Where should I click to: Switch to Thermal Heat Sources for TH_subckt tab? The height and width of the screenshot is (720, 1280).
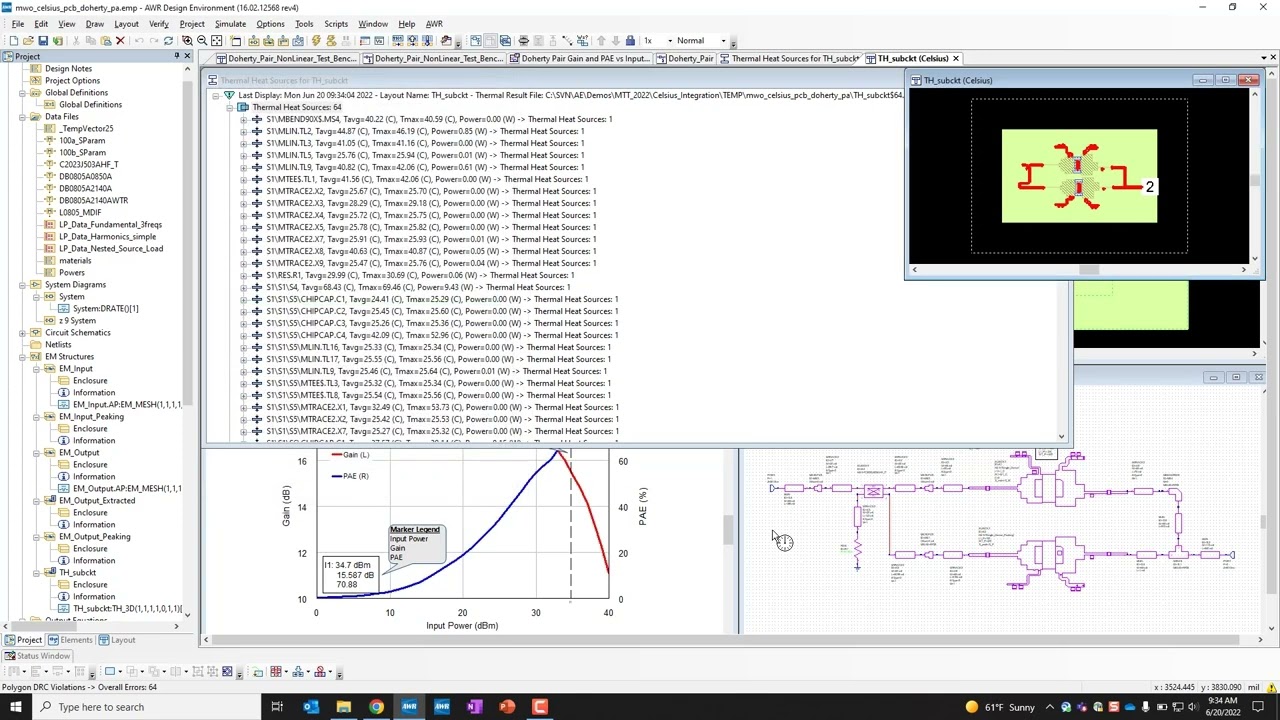coord(789,59)
